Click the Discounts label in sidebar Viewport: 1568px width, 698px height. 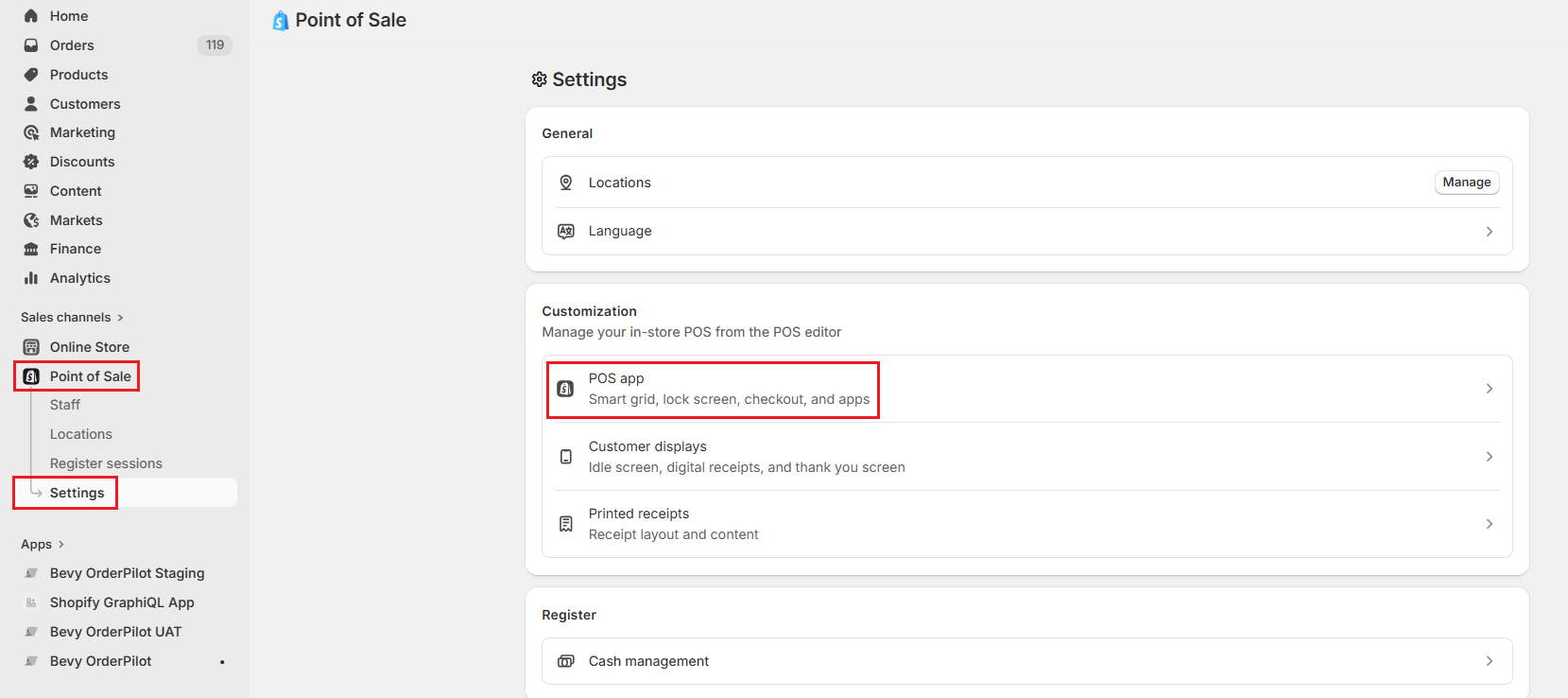click(82, 162)
